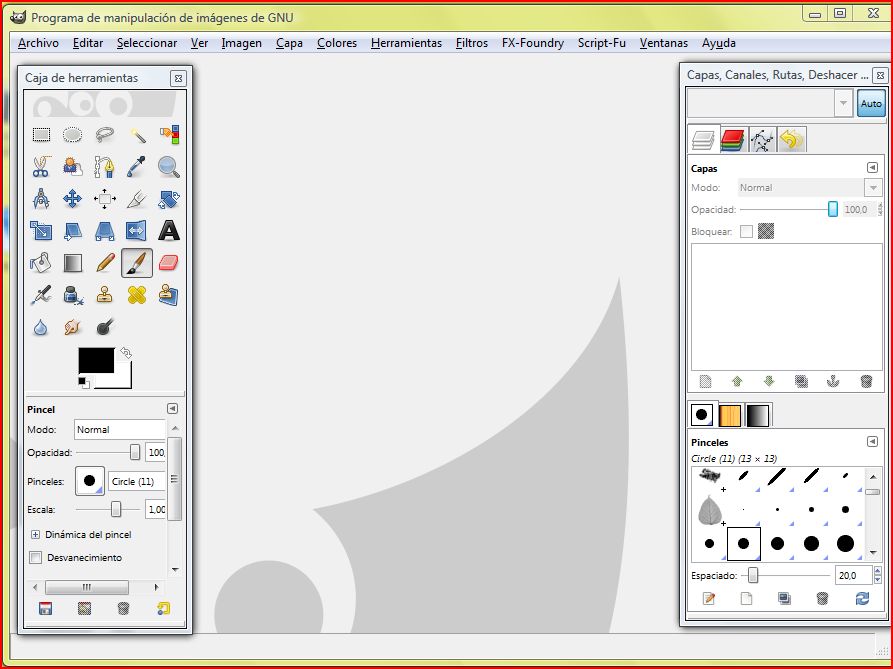Screen dimensions: 893x669
Task: Switch to the patterns tab
Action: coord(730,415)
